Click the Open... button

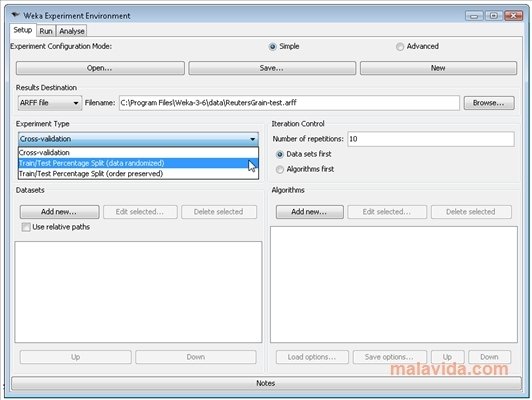pos(100,68)
